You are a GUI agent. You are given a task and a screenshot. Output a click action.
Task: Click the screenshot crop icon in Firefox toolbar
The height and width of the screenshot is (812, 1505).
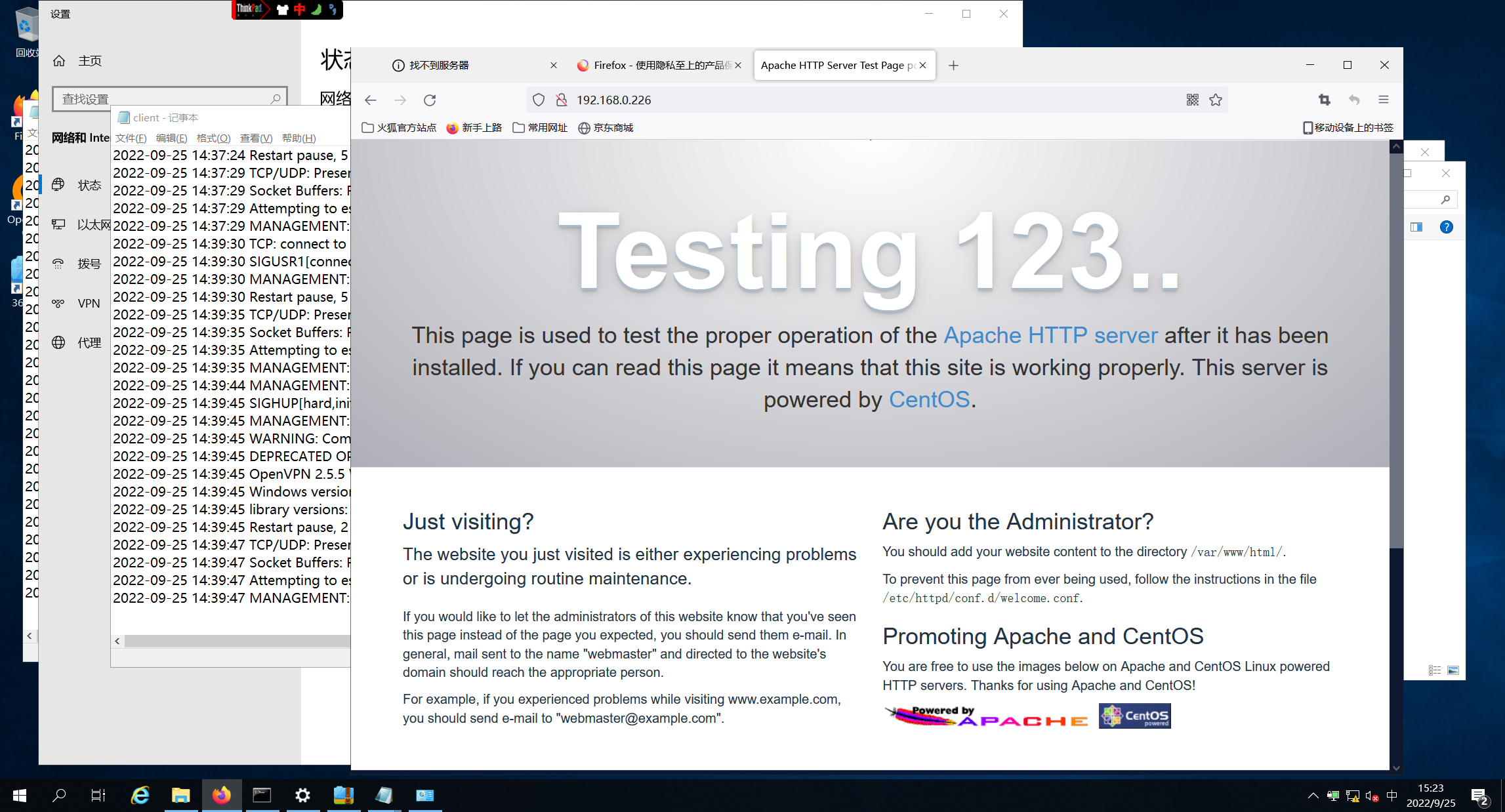tap(1325, 100)
